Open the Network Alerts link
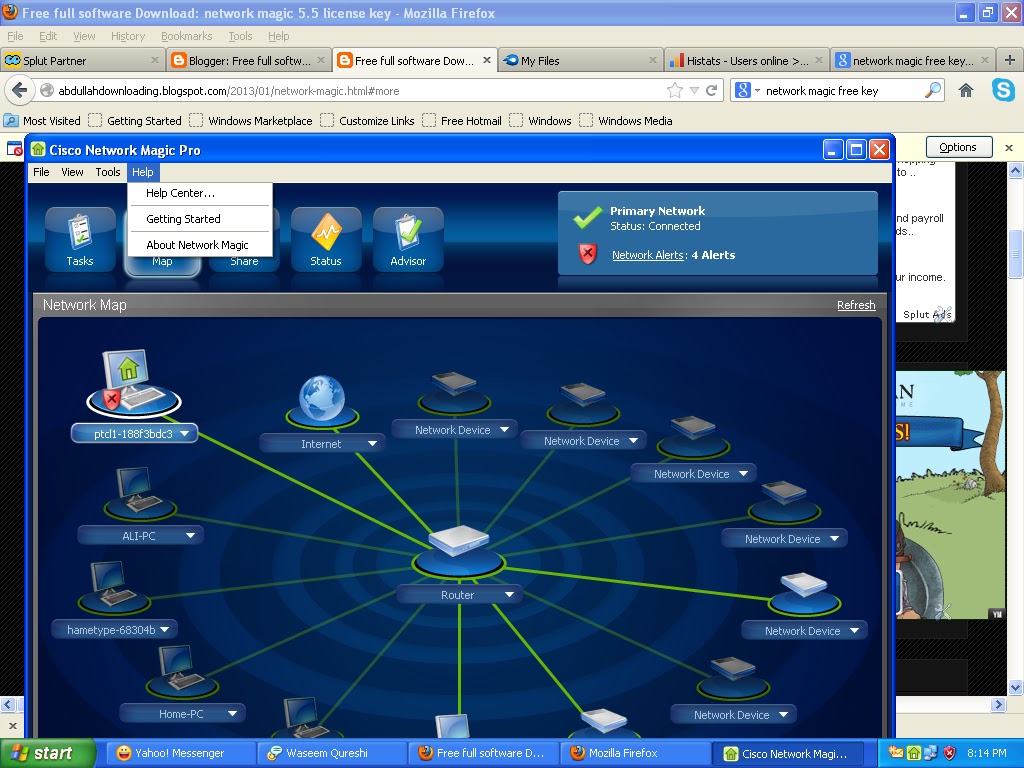The image size is (1024, 768). tap(647, 255)
